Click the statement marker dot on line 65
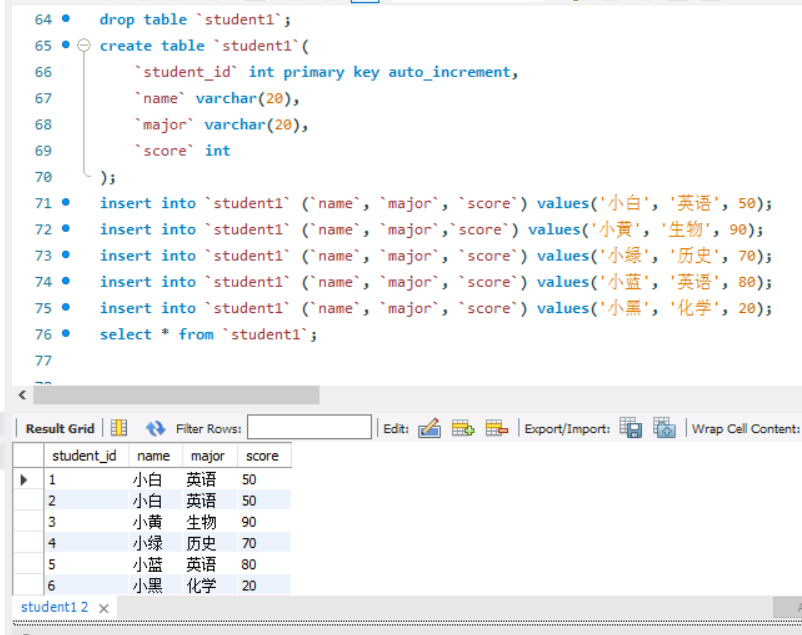This screenshot has width=802, height=635. (65, 45)
